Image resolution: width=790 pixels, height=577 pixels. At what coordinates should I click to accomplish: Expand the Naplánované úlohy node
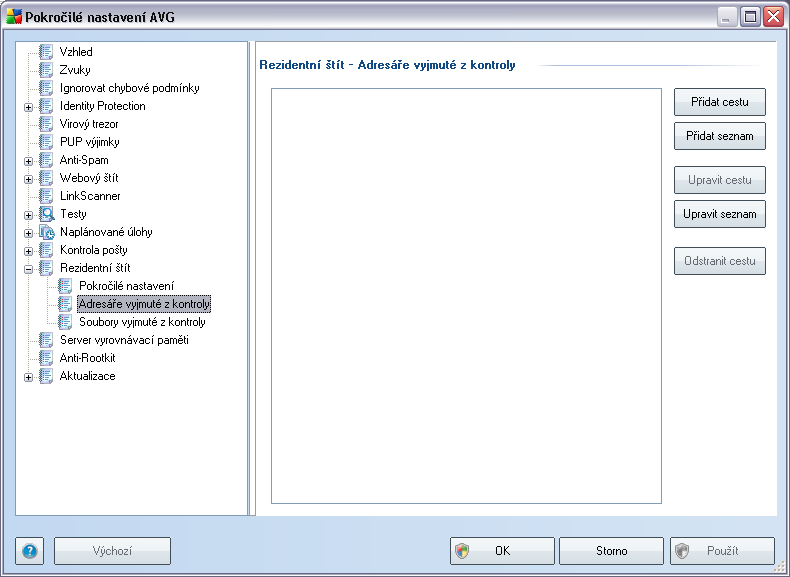28,233
